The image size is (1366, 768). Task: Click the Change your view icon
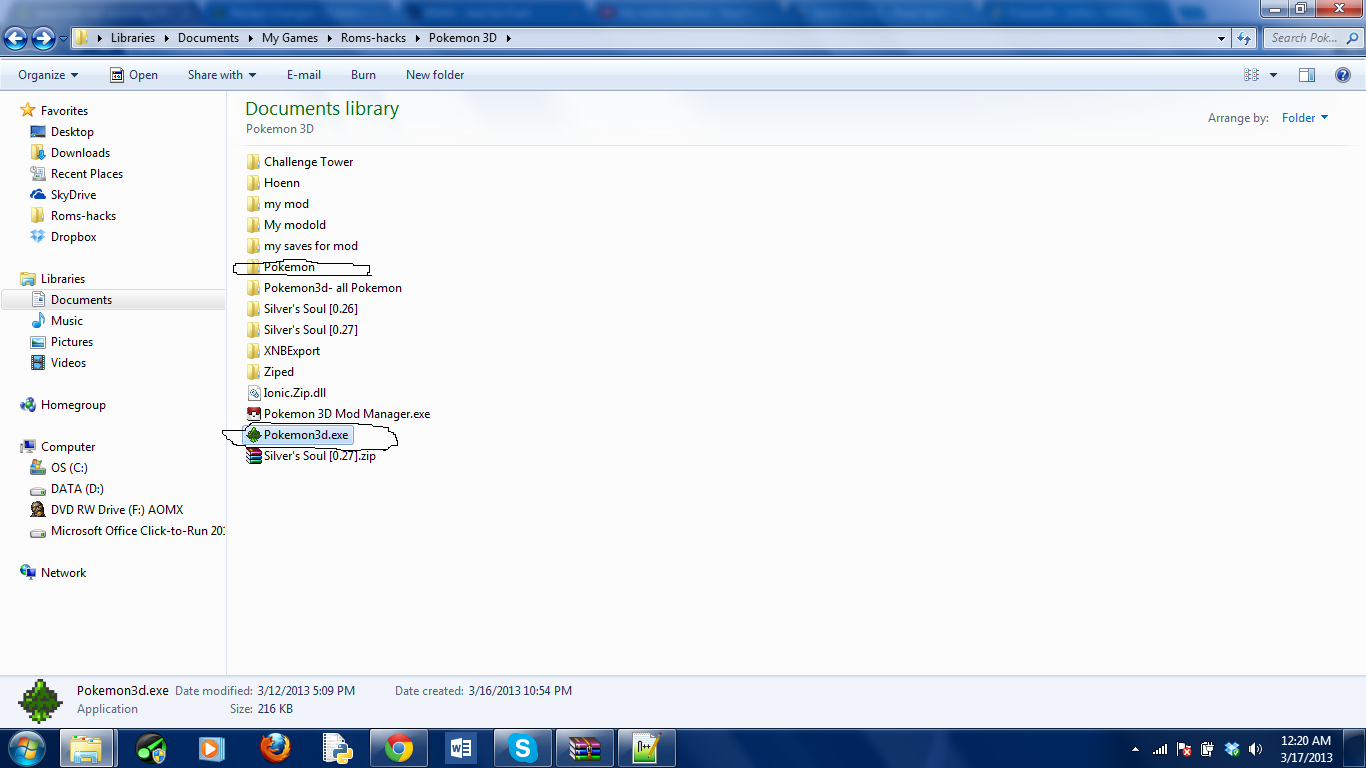1251,75
